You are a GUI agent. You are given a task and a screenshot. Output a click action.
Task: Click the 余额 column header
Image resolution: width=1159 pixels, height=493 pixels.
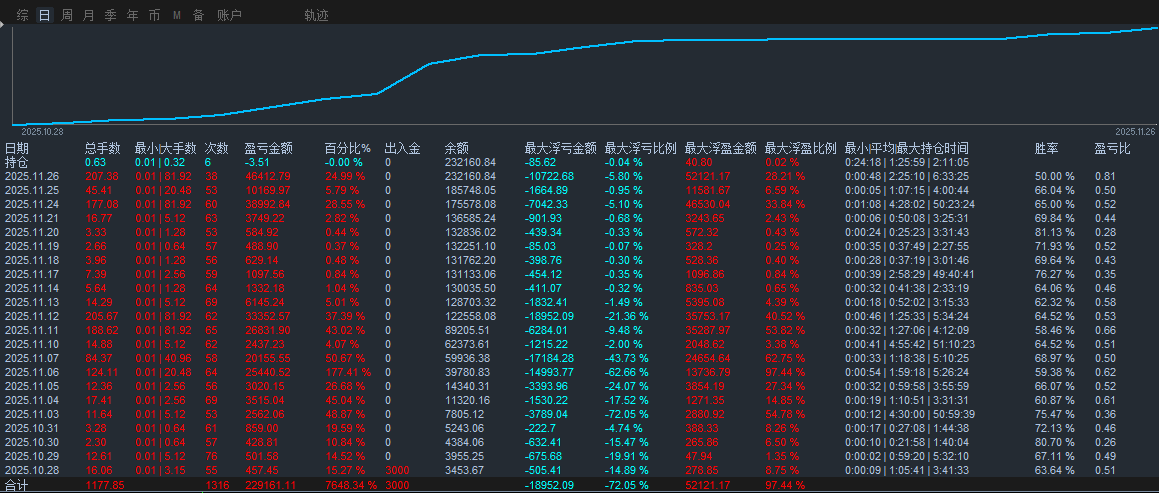[x=457, y=149]
